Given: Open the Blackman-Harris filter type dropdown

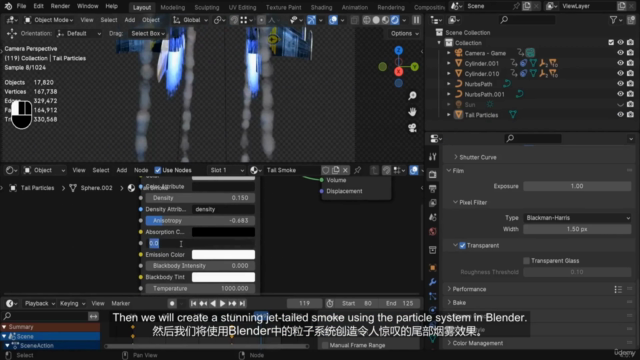Looking at the screenshot, I should pos(577,218).
